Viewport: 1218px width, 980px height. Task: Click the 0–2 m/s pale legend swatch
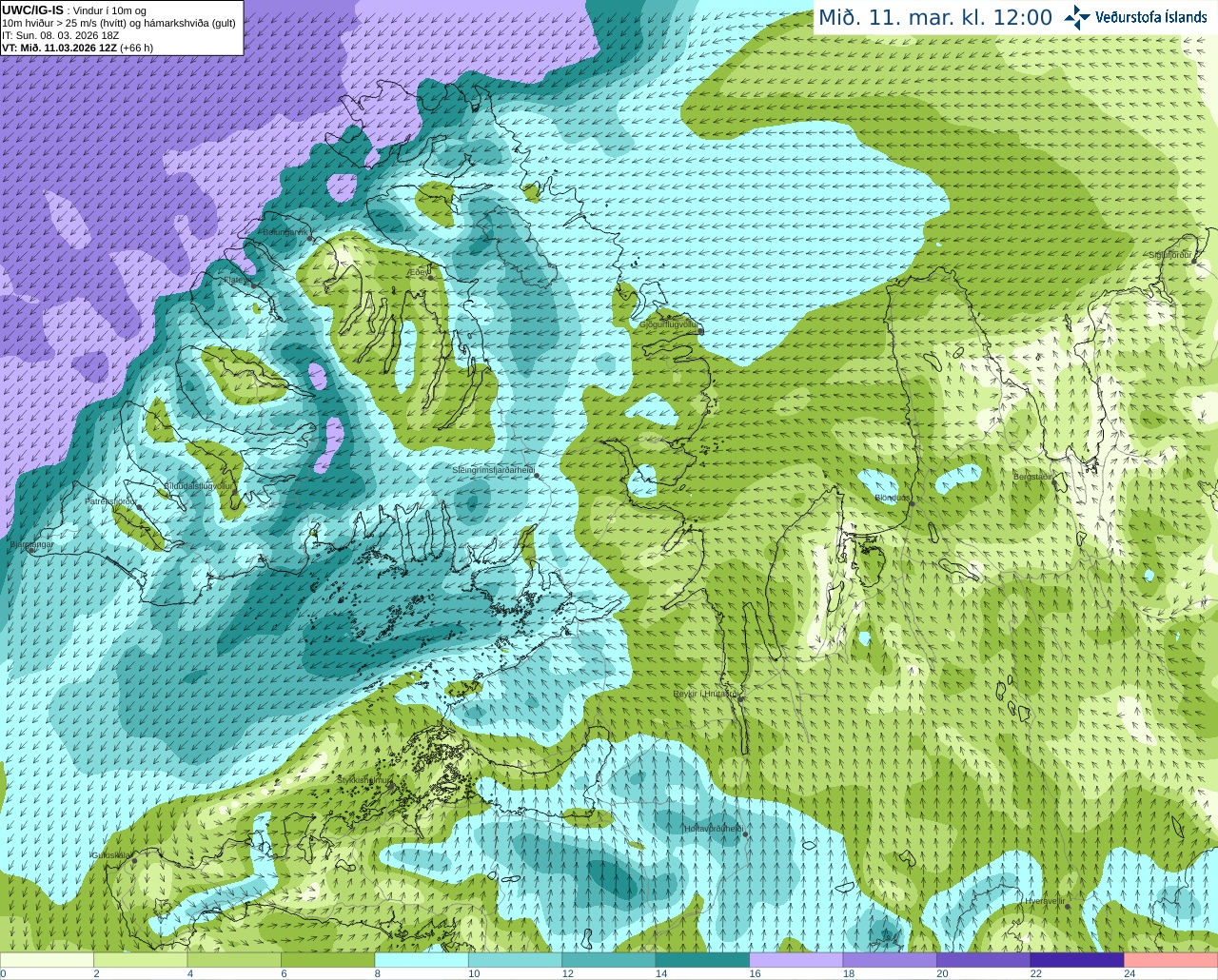click(x=47, y=960)
